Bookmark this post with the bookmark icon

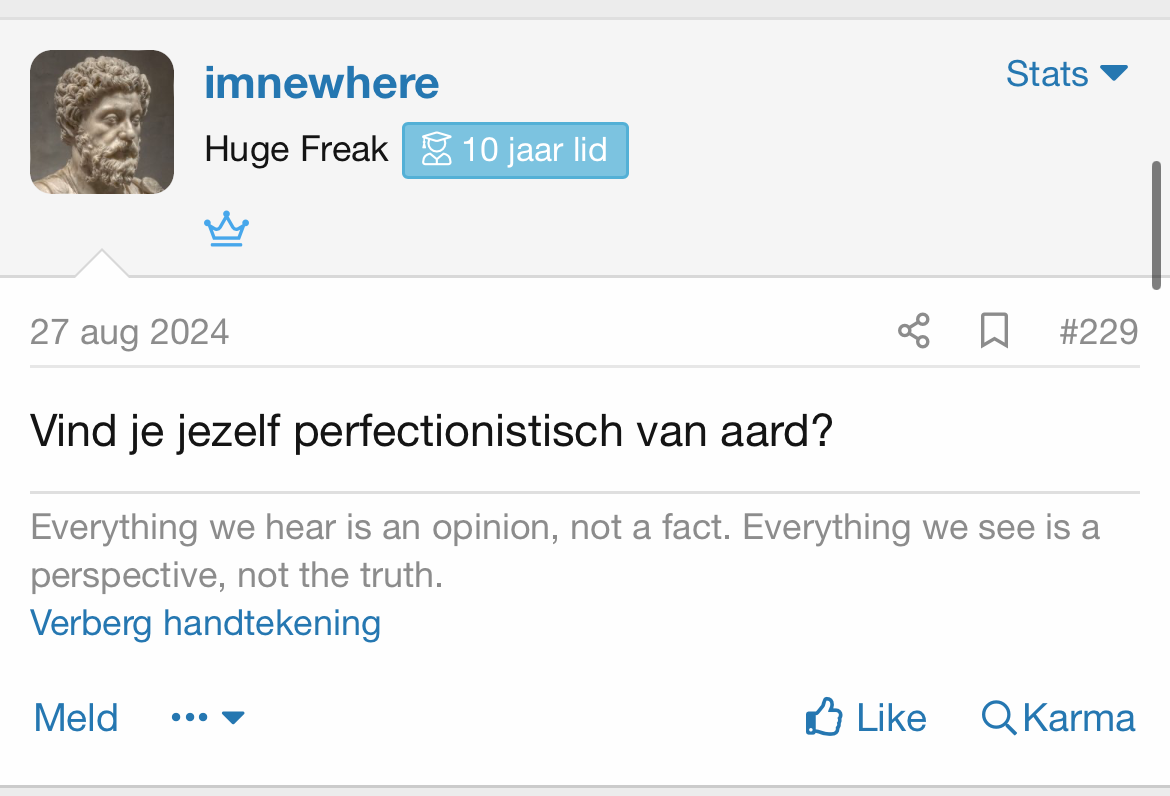(x=993, y=331)
